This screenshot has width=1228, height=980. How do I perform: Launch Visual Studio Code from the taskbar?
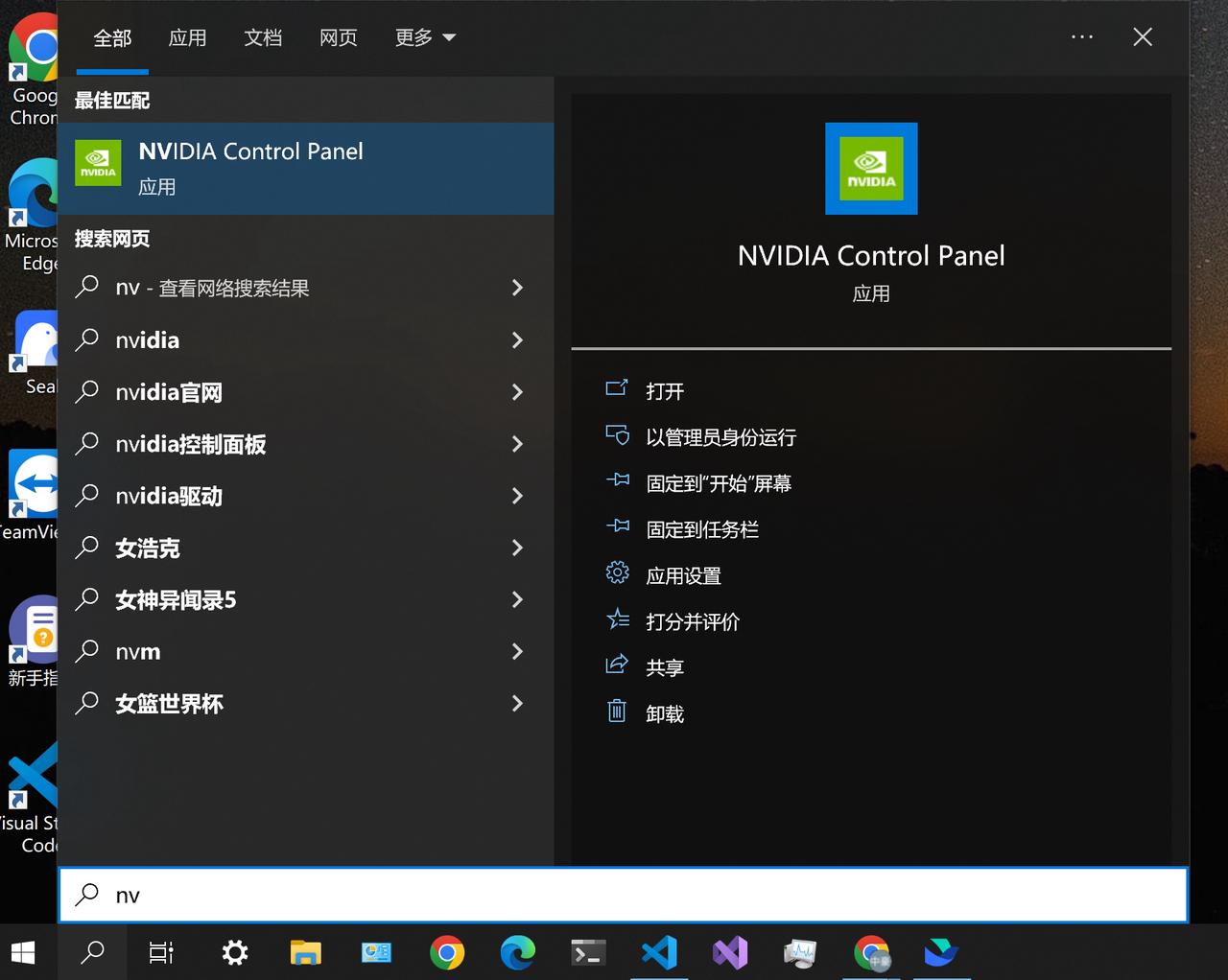coord(659,952)
